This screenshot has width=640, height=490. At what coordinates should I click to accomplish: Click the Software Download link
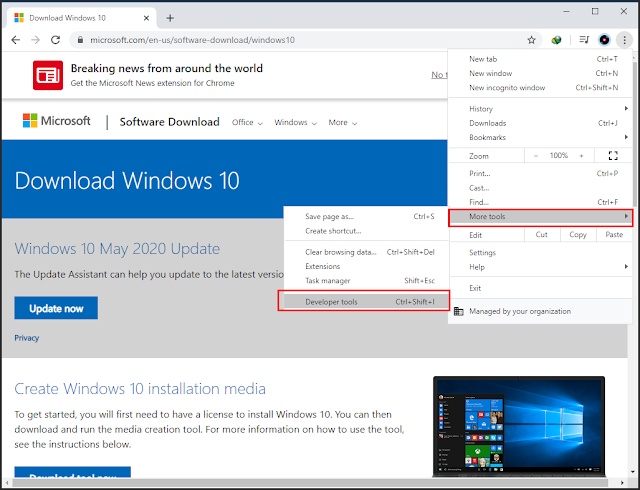pyautogui.click(x=169, y=122)
